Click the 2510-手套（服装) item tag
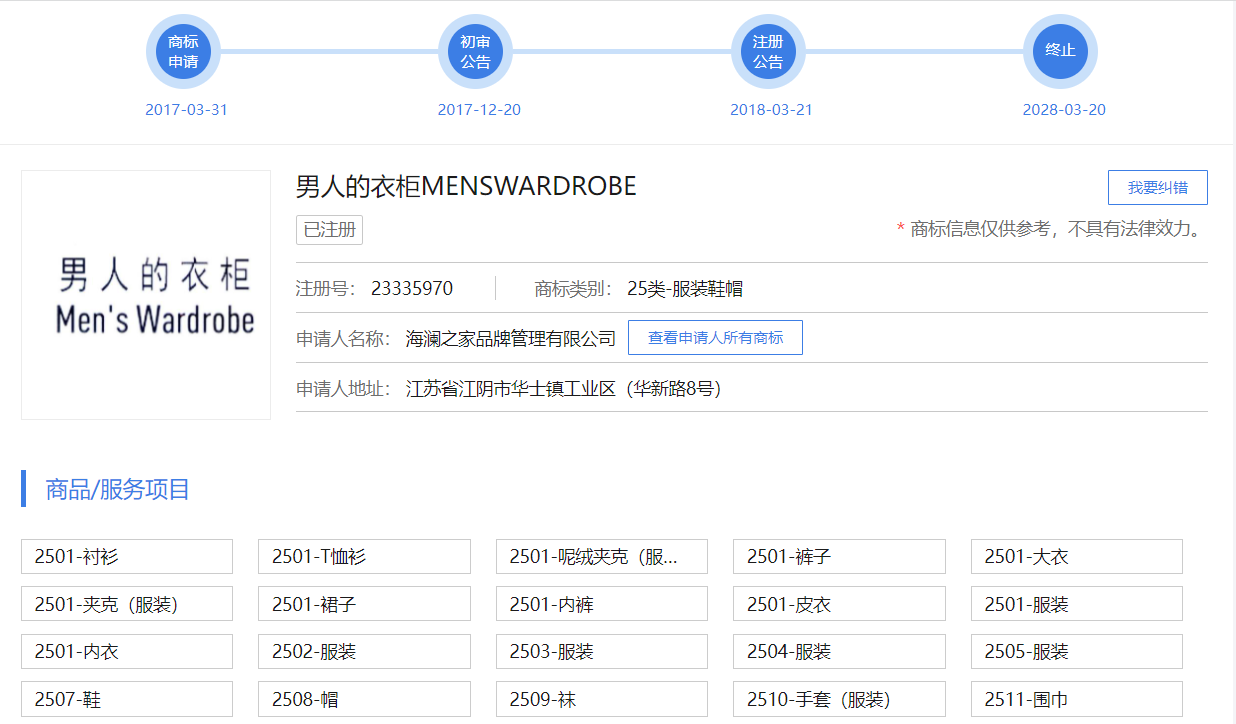Image resolution: width=1236 pixels, height=724 pixels. 839,699
